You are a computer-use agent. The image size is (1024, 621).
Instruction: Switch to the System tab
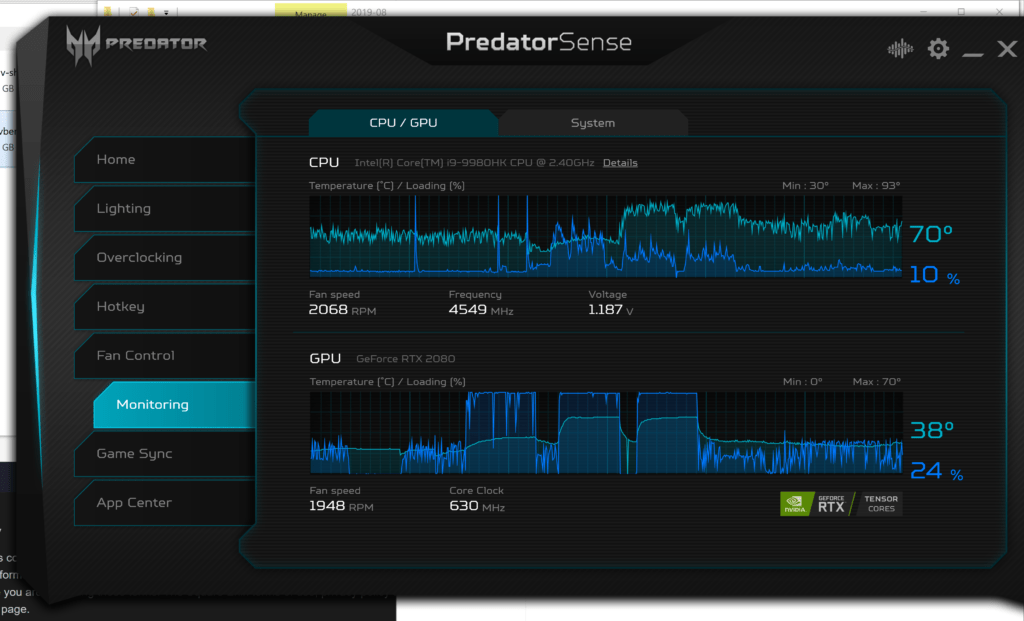(593, 123)
